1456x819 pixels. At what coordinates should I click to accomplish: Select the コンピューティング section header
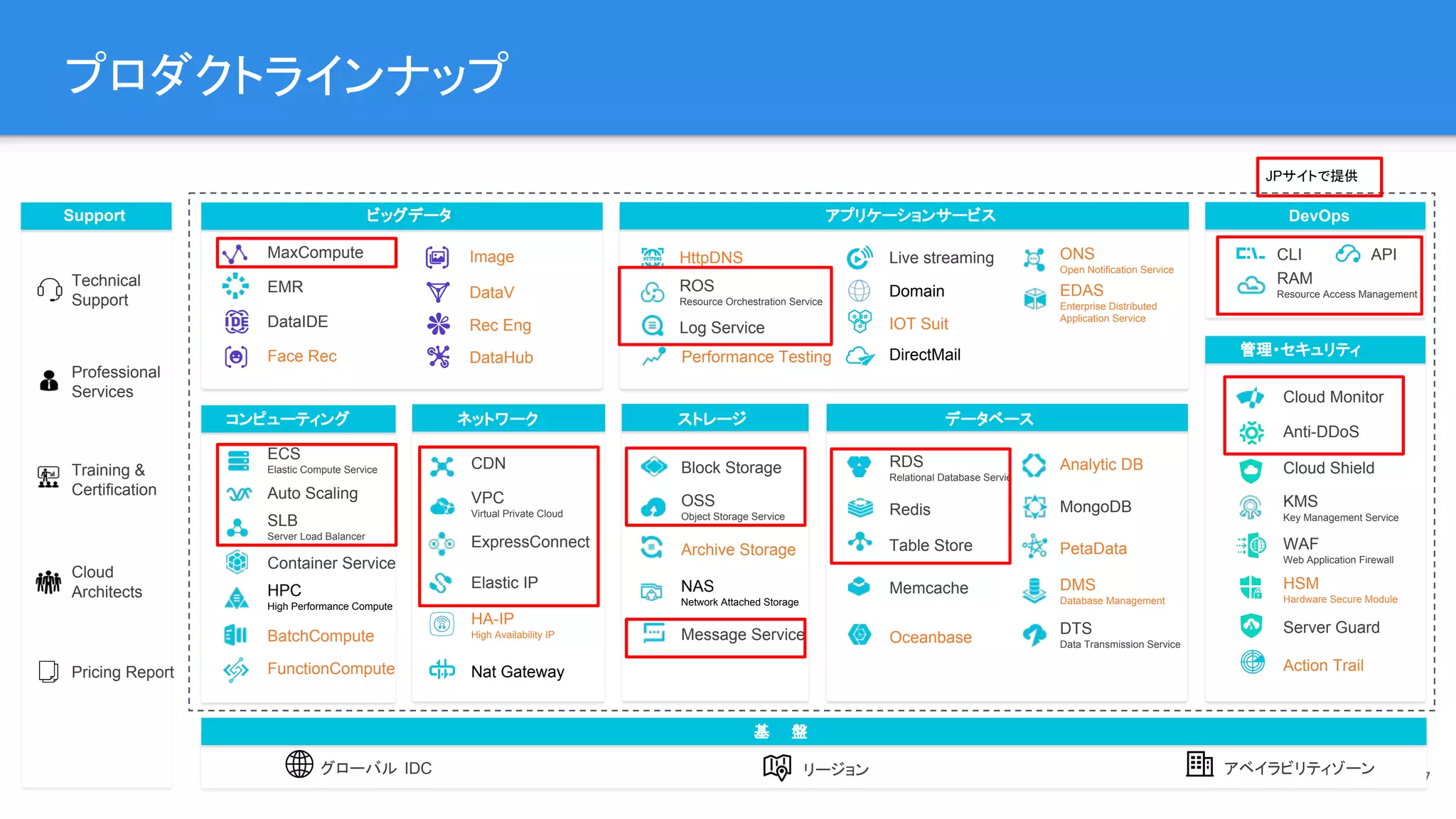(299, 419)
